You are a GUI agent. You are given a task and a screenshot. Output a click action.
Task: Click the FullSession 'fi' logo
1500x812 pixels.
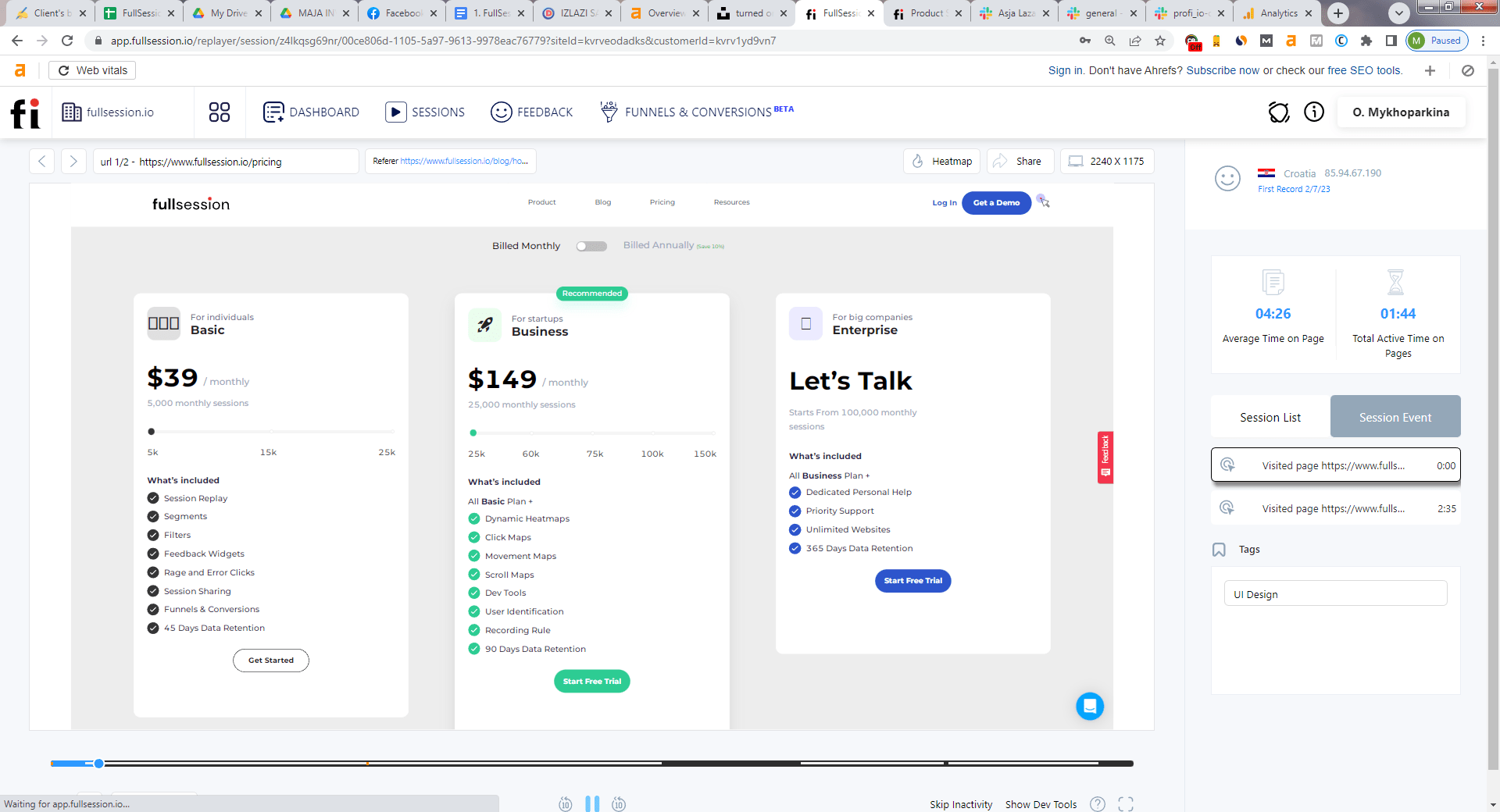[25, 112]
